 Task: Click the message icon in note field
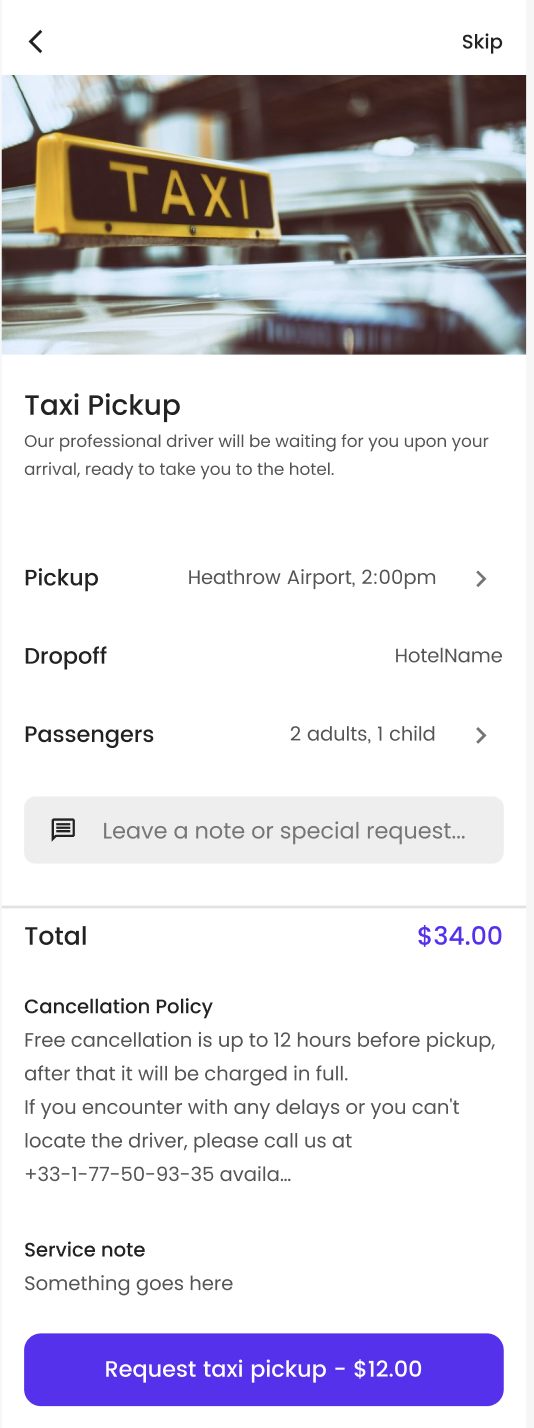click(x=64, y=830)
